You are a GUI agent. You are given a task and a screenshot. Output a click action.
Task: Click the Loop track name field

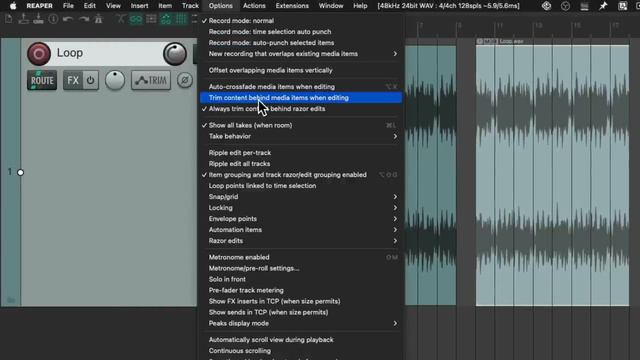(x=107, y=53)
